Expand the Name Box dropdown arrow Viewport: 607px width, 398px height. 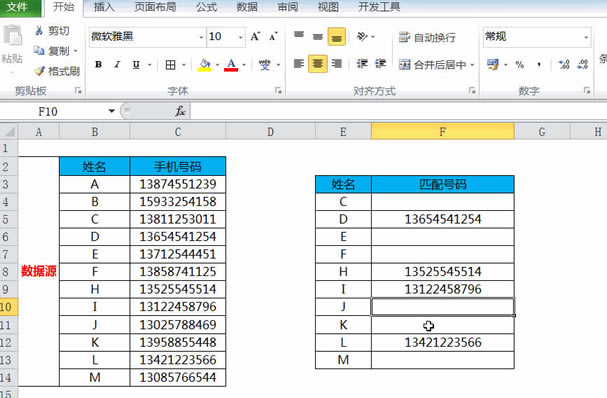[x=111, y=112]
